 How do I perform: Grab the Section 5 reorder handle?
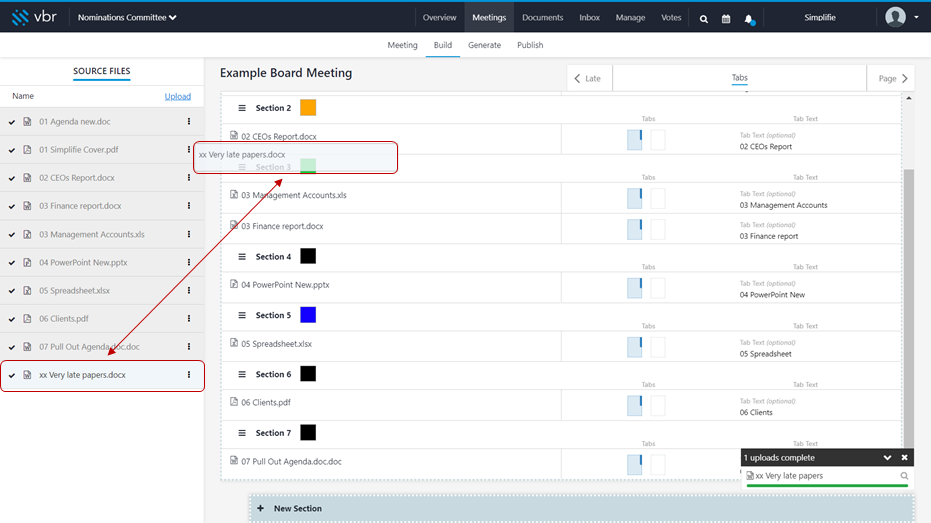pos(242,315)
